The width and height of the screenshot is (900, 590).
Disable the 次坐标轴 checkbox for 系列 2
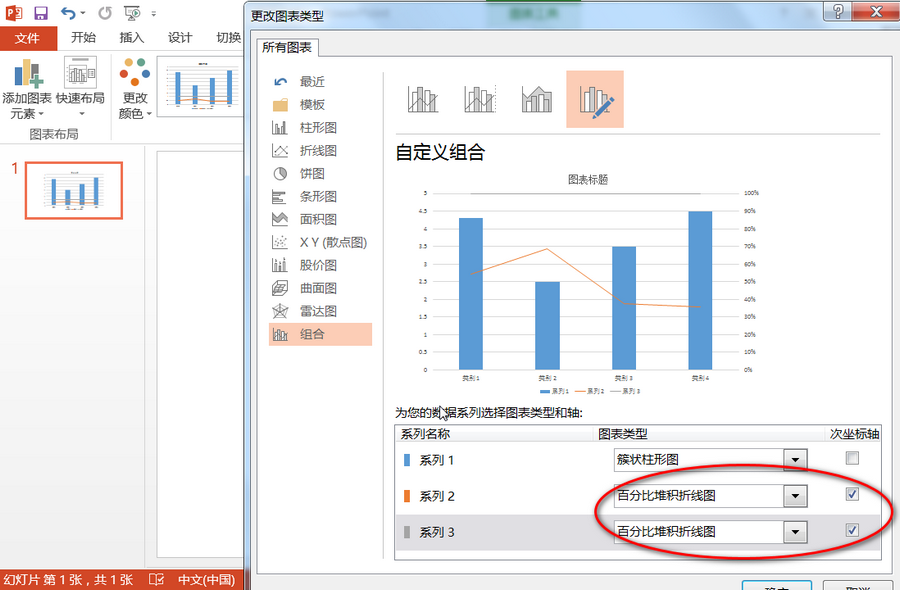(853, 495)
